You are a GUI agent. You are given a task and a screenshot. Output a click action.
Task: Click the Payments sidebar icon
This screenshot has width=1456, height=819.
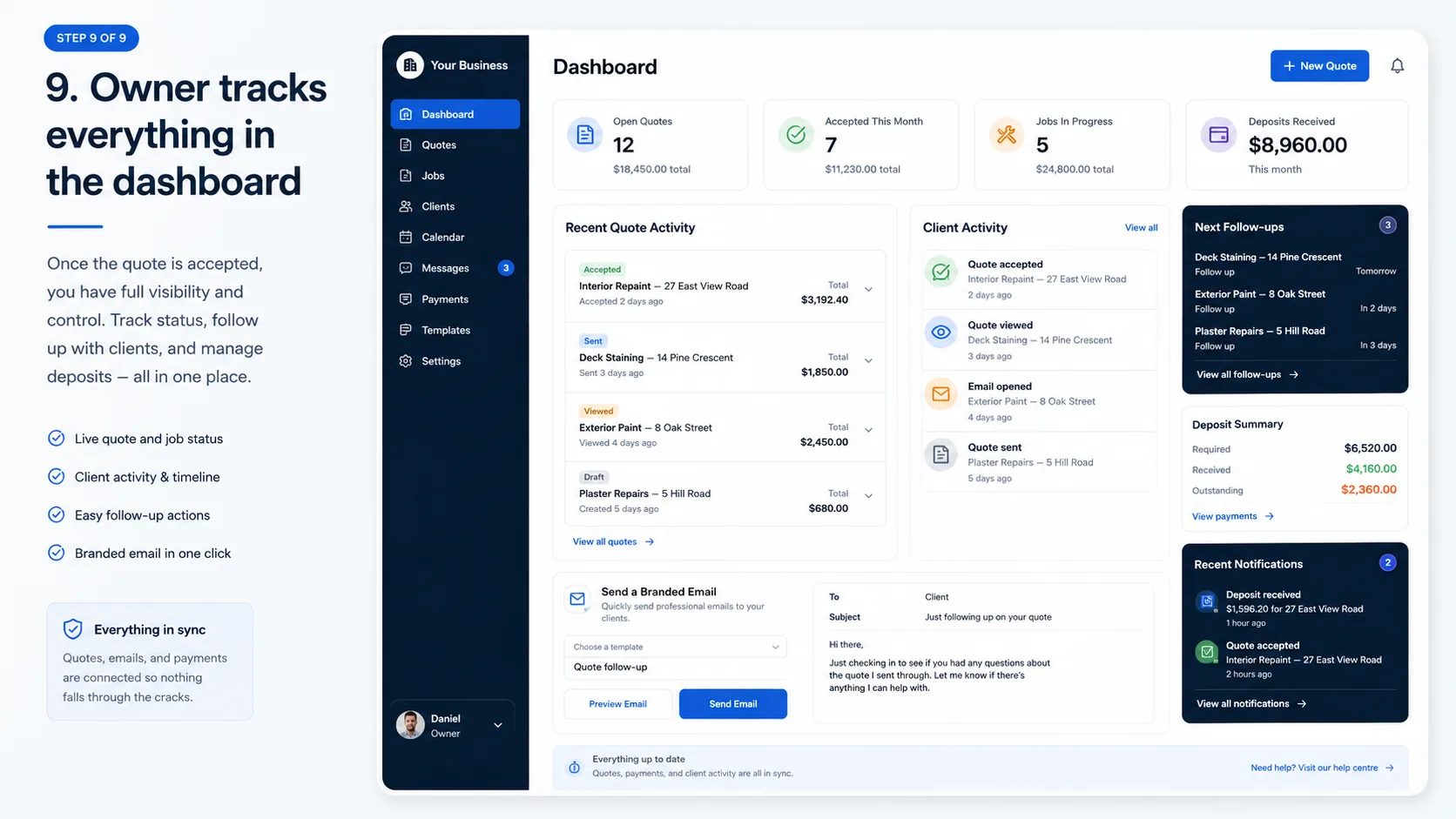pos(406,299)
